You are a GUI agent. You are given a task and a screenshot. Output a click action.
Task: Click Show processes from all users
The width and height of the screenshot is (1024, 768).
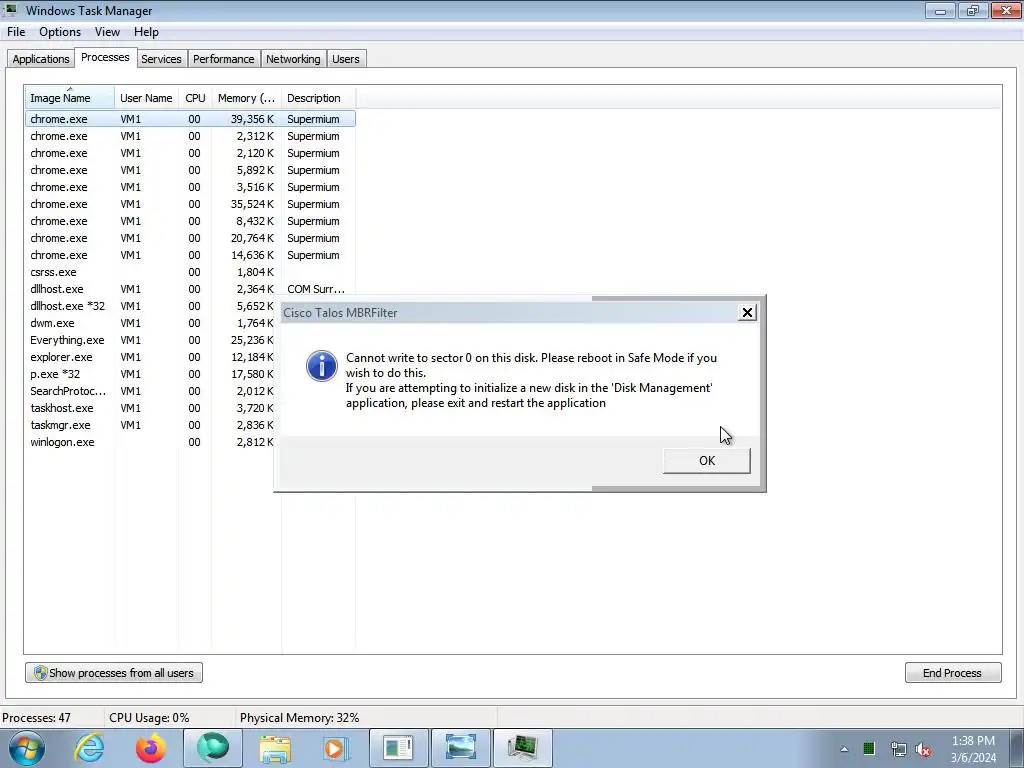114,673
